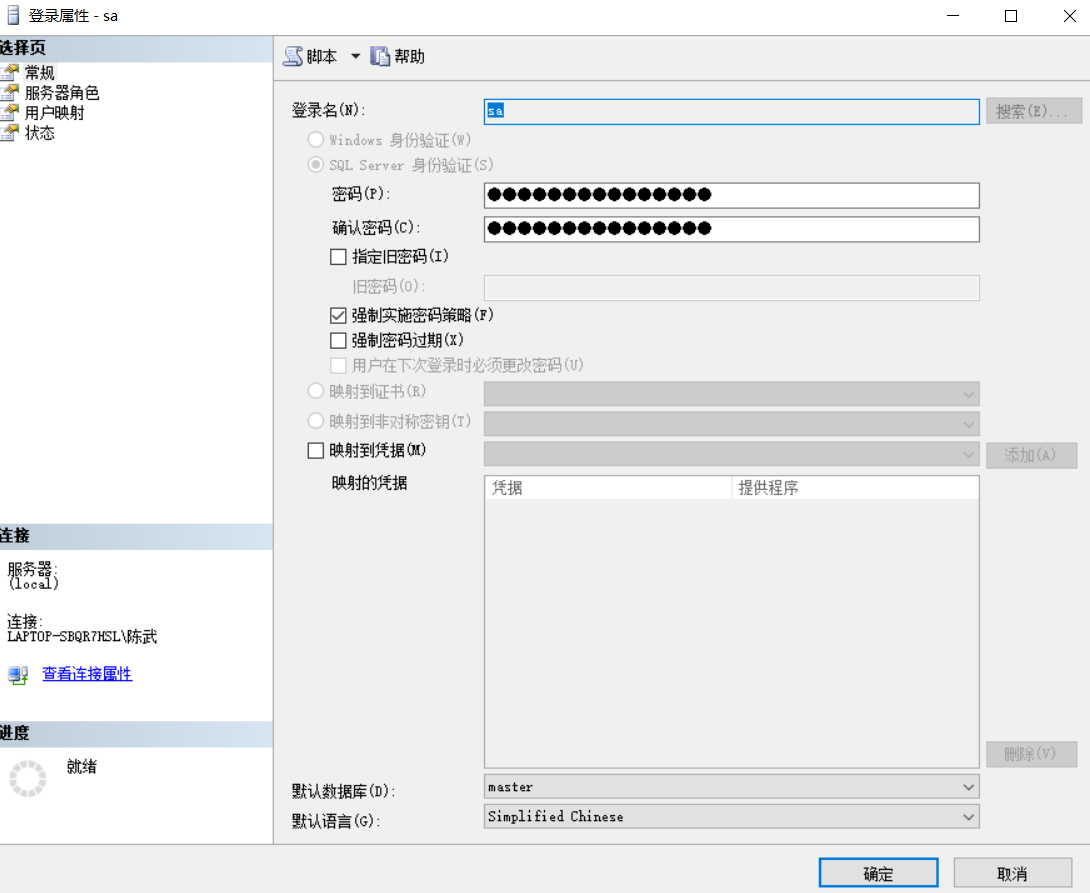
Task: Close the 登录属性 window
Action: (x=1069, y=16)
